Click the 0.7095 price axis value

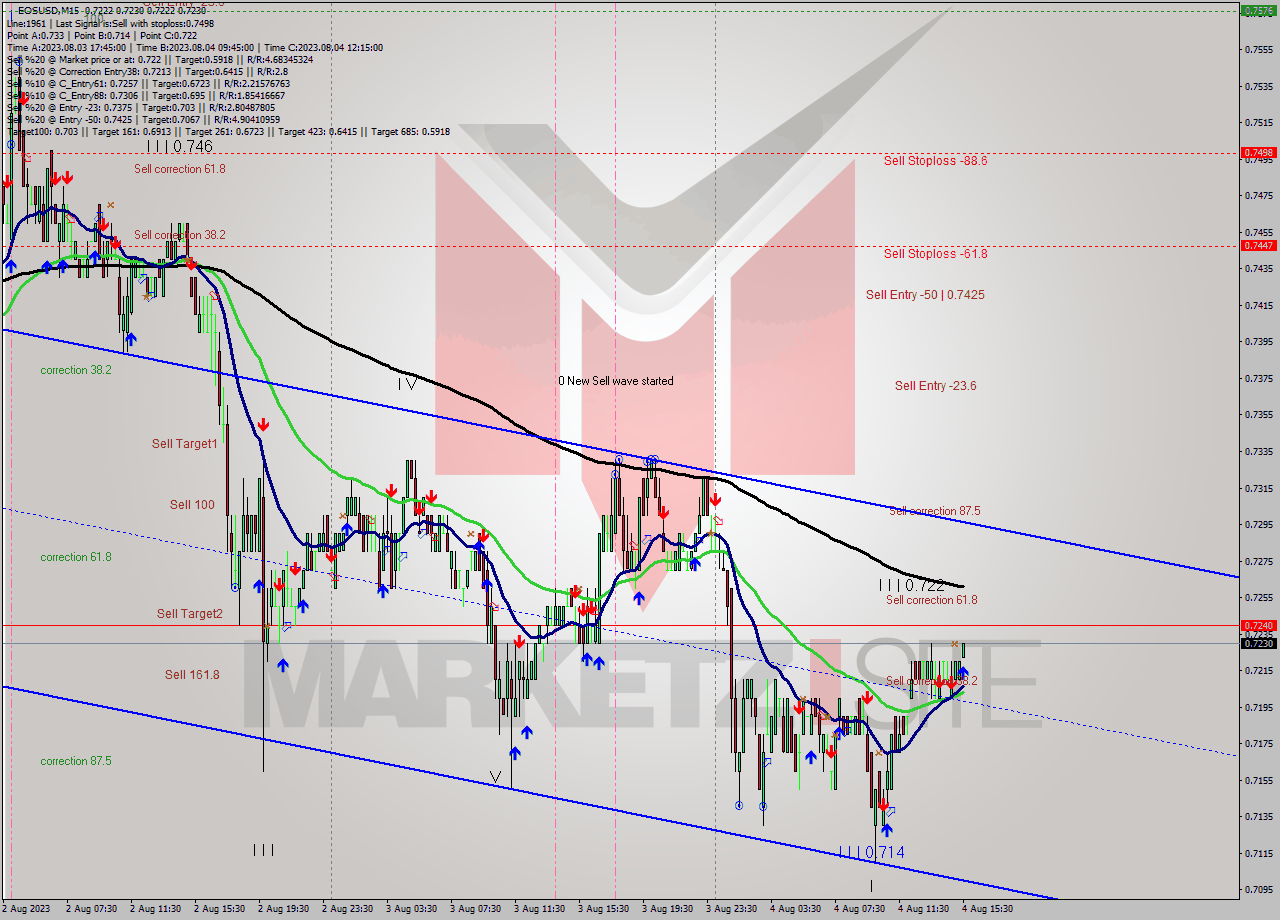click(1258, 890)
